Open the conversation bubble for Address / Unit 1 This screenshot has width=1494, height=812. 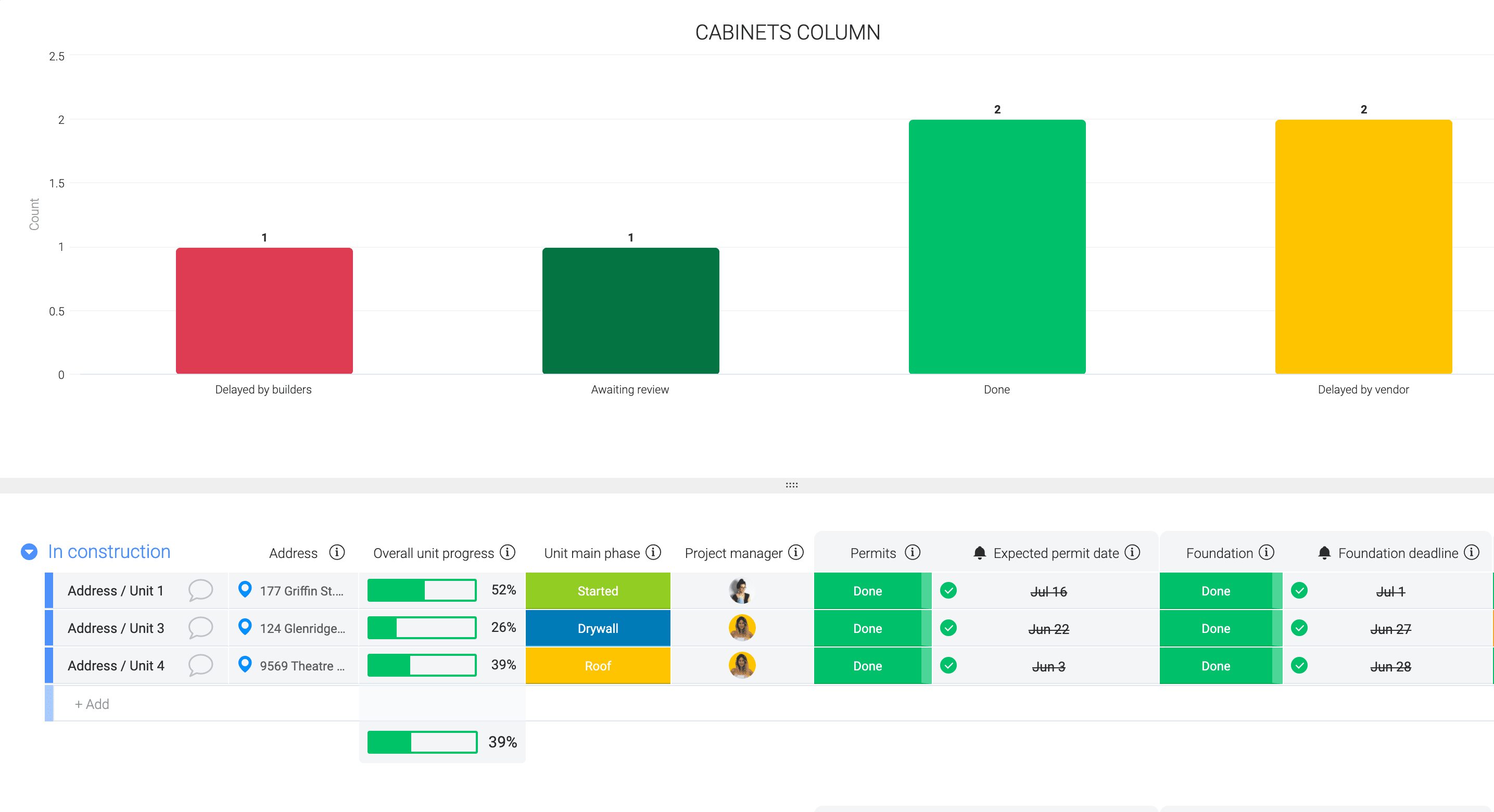[200, 590]
